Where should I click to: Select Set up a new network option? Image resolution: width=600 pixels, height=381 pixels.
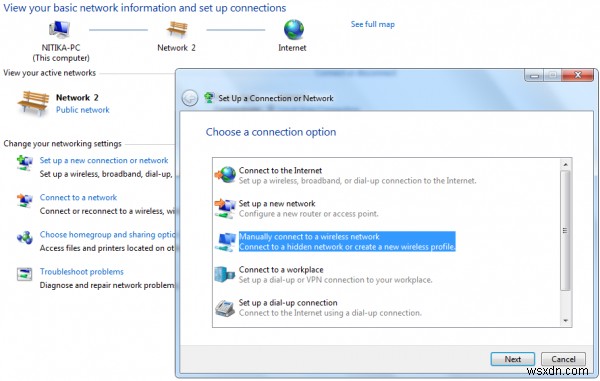386,208
